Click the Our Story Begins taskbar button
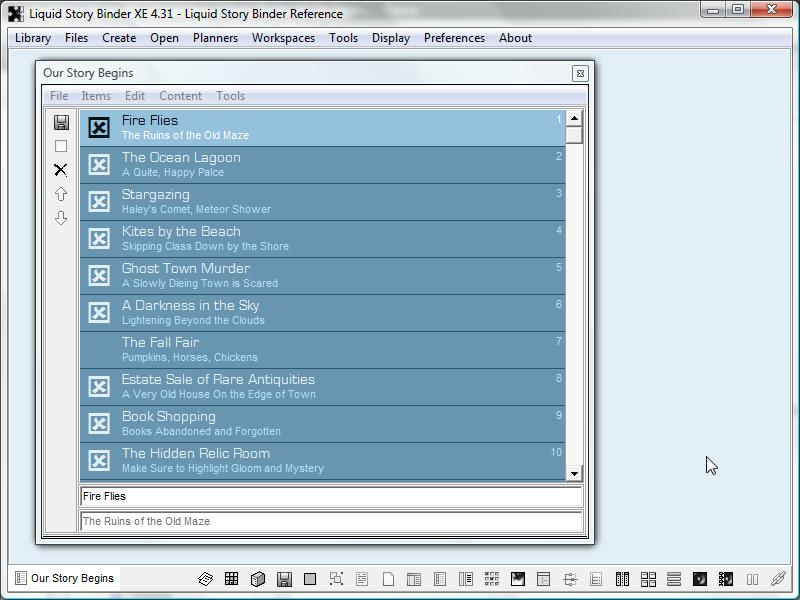This screenshot has width=800, height=600. [x=64, y=578]
